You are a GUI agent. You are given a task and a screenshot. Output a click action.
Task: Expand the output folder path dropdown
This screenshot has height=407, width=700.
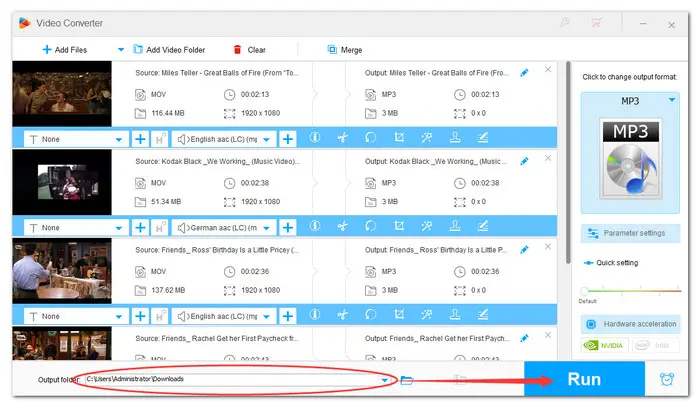386,380
